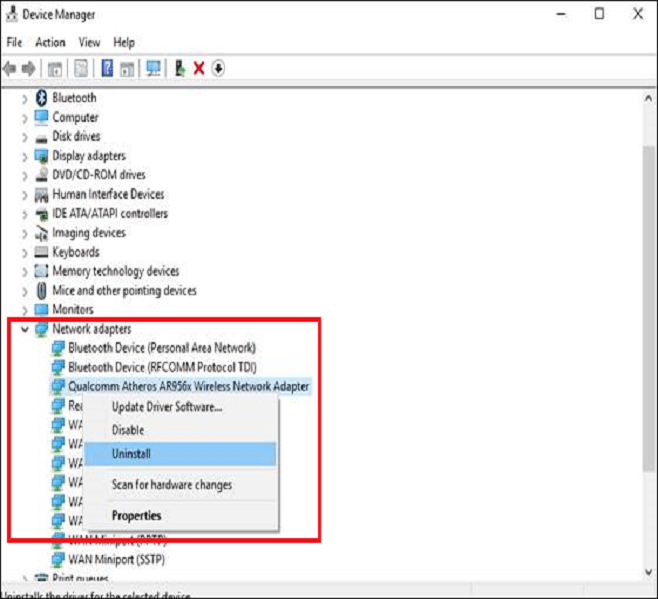Select Bluetooth Device (RFCOMM Protocol TDI)
Image resolution: width=658 pixels, height=599 pixels.
pos(162,367)
